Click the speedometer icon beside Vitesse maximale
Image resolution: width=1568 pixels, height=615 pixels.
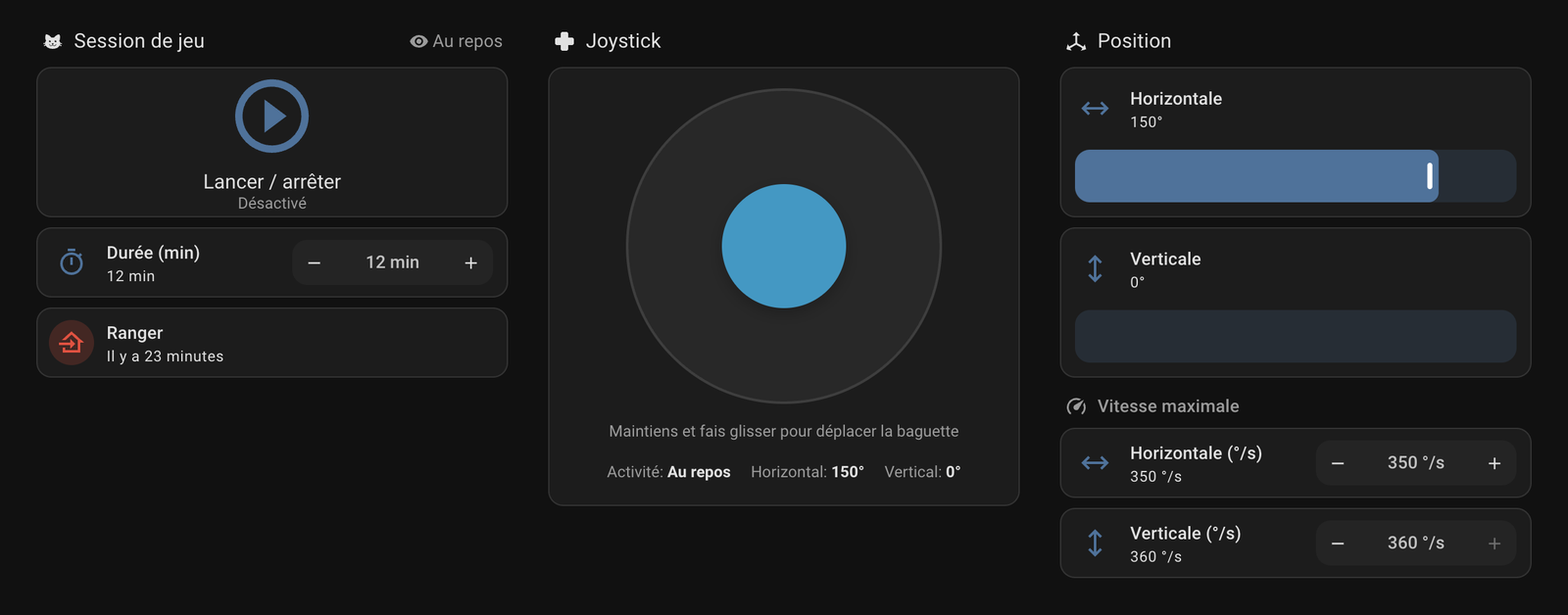click(x=1076, y=406)
